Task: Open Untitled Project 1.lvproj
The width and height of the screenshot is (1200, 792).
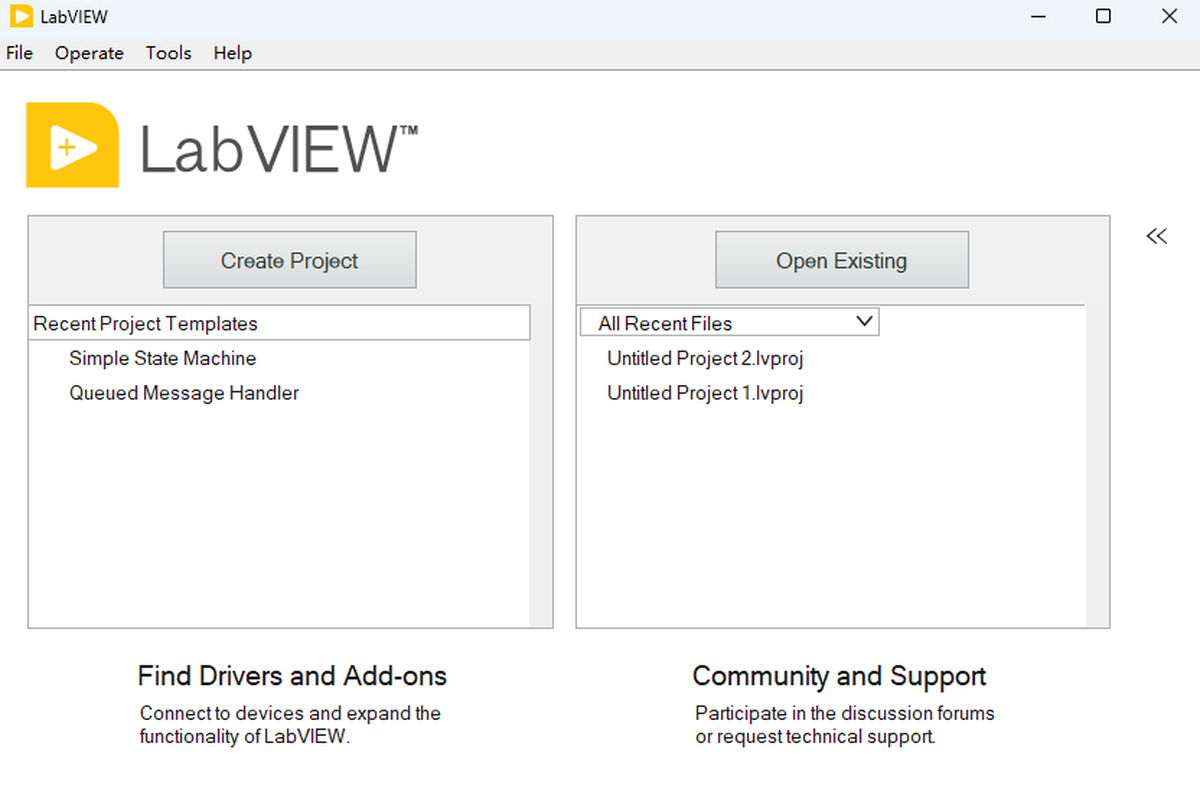Action: [x=705, y=393]
